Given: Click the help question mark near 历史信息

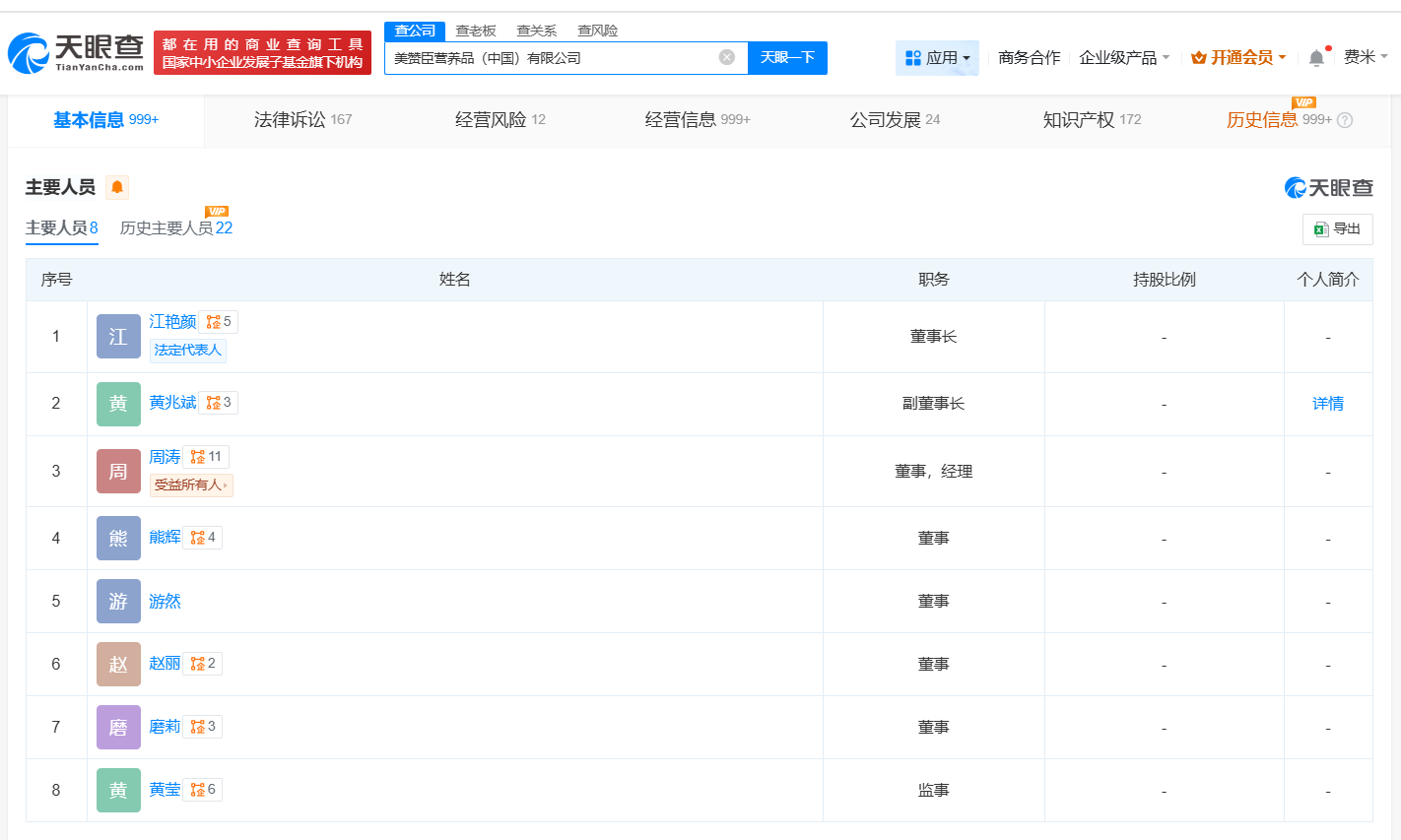Looking at the screenshot, I should pyautogui.click(x=1345, y=120).
